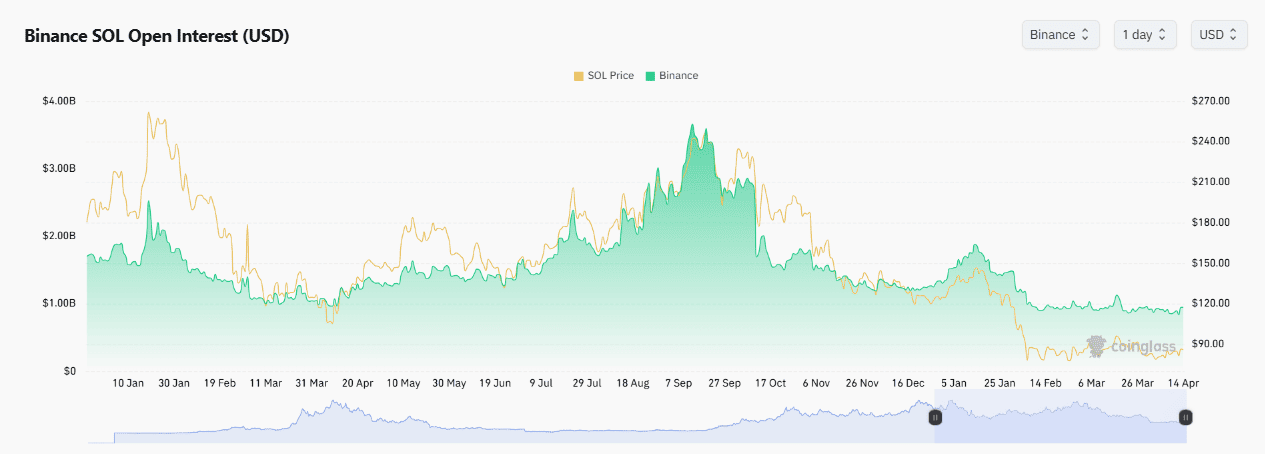Click the left range slider handle

935,417
